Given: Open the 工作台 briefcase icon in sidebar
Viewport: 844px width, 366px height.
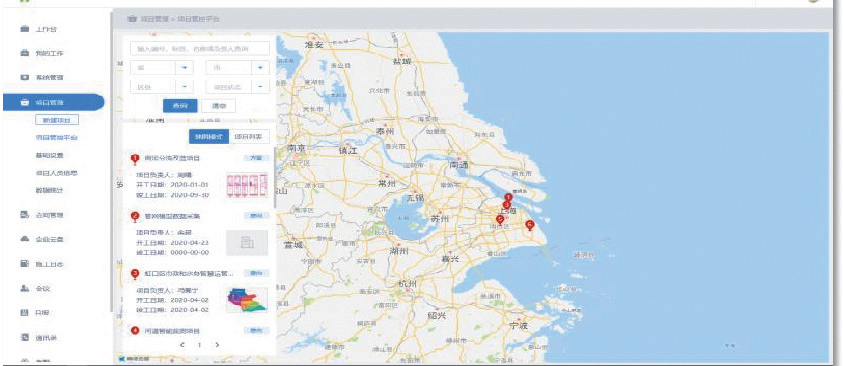Looking at the screenshot, I should (x=24, y=28).
